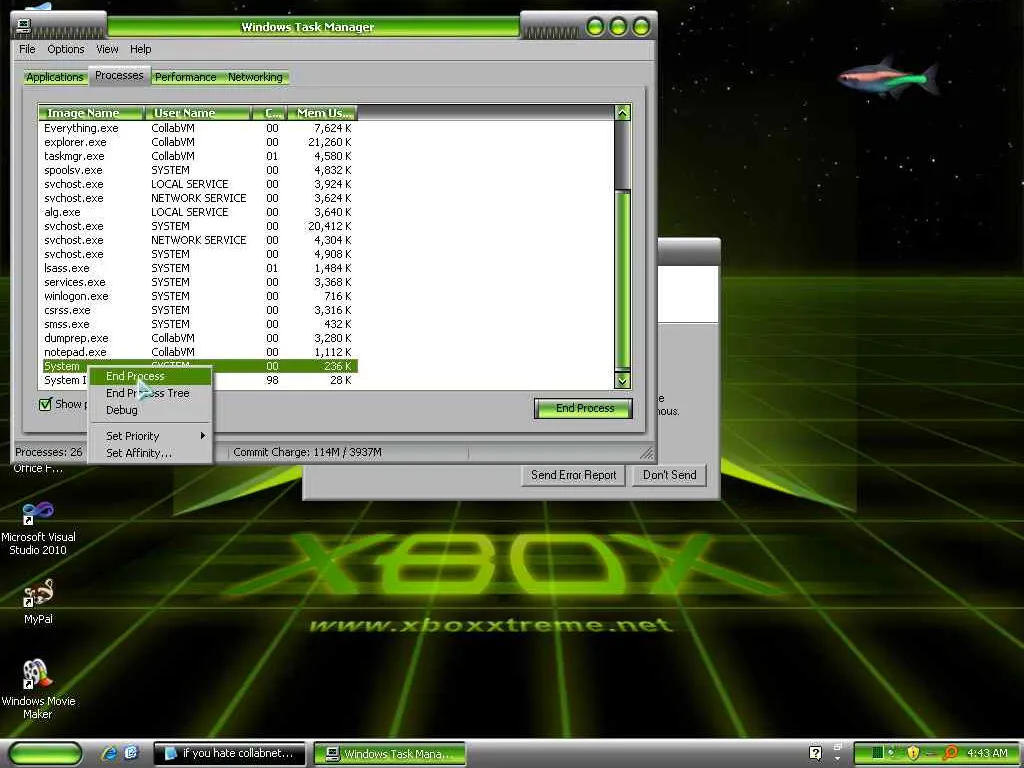The image size is (1024, 768).
Task: Open the Options menu
Action: tap(65, 49)
